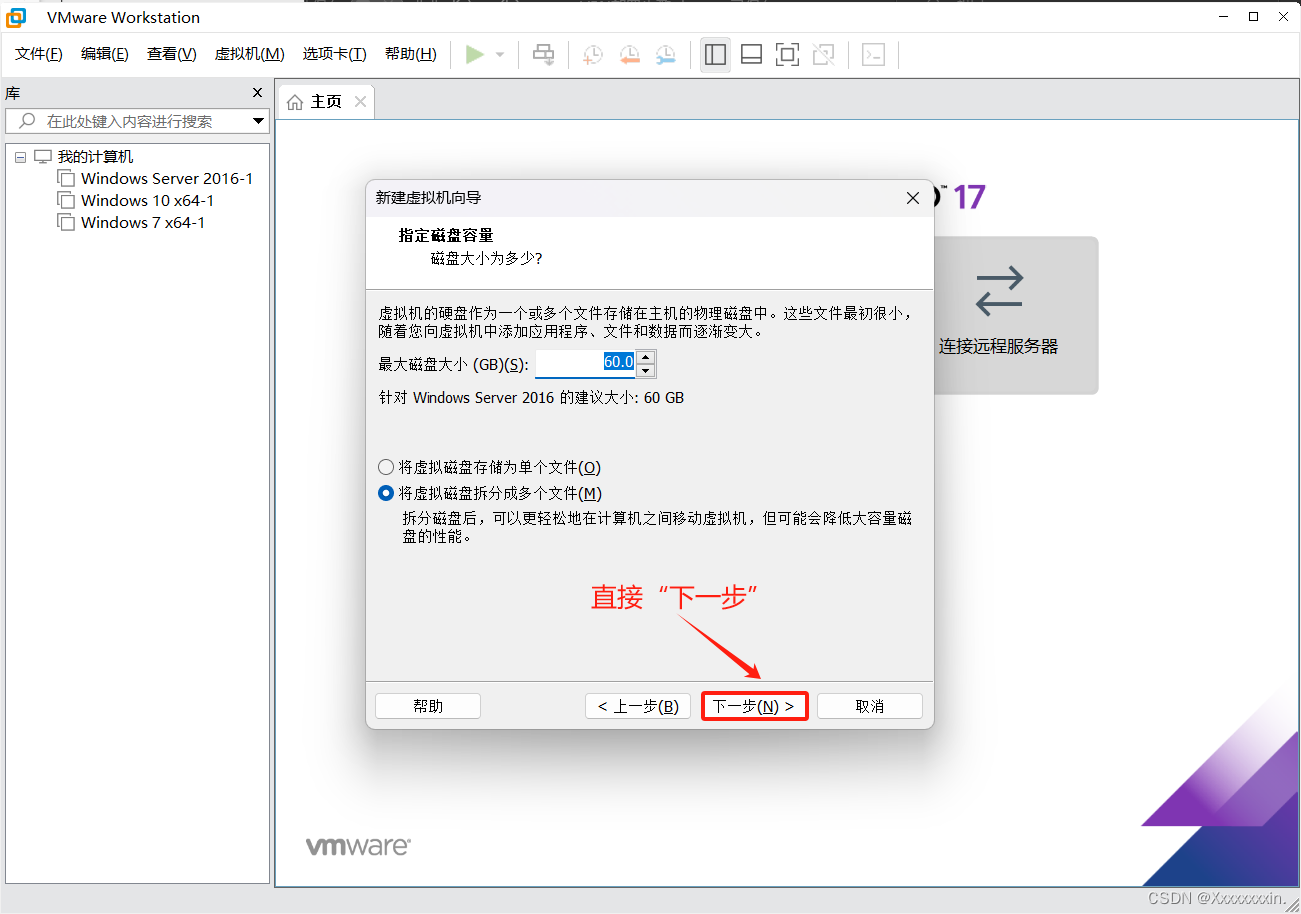Open the 选项卡(T) menu

point(335,54)
